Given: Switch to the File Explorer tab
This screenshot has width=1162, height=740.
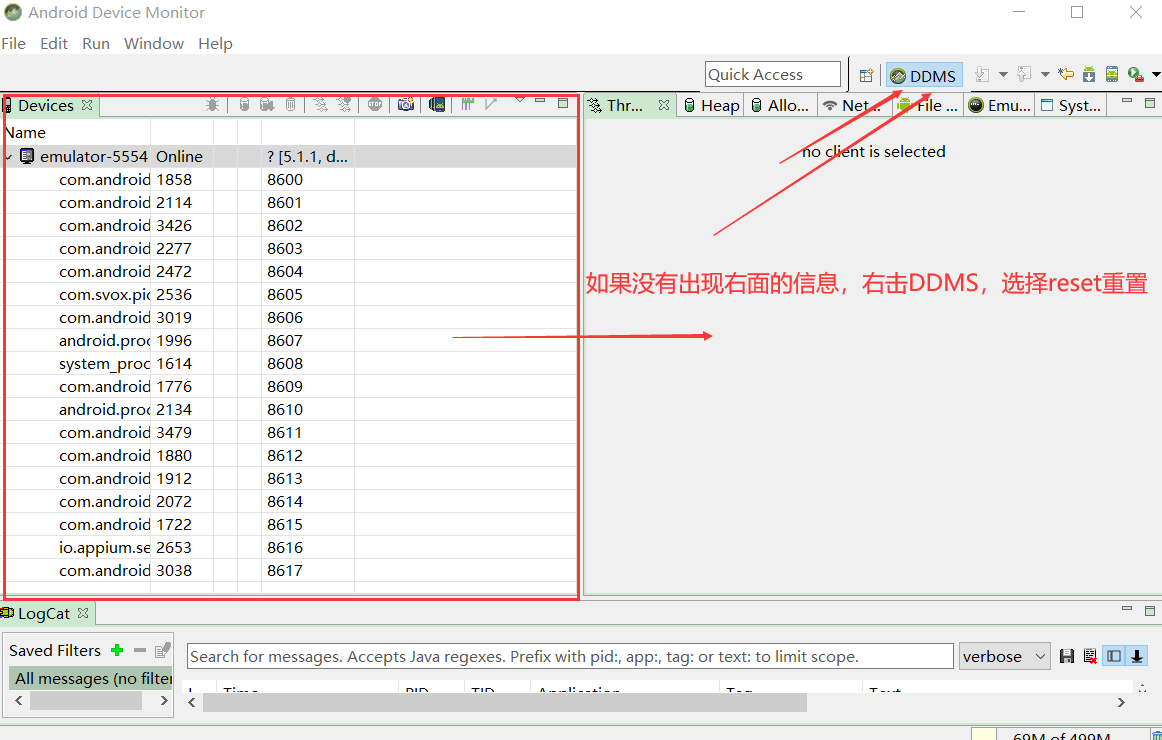Looking at the screenshot, I should pos(928,106).
